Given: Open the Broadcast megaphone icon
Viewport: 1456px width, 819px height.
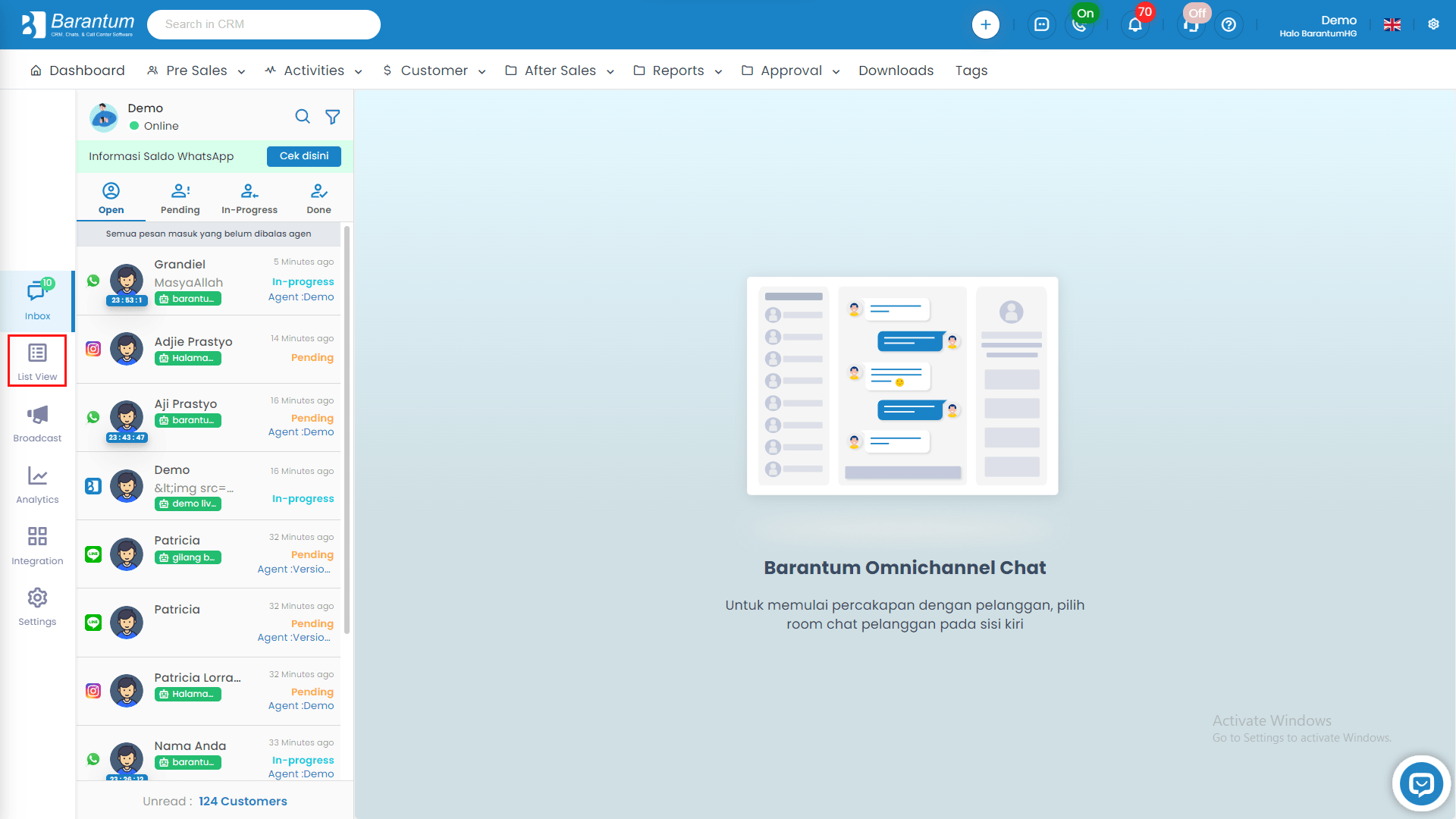Looking at the screenshot, I should 37,422.
